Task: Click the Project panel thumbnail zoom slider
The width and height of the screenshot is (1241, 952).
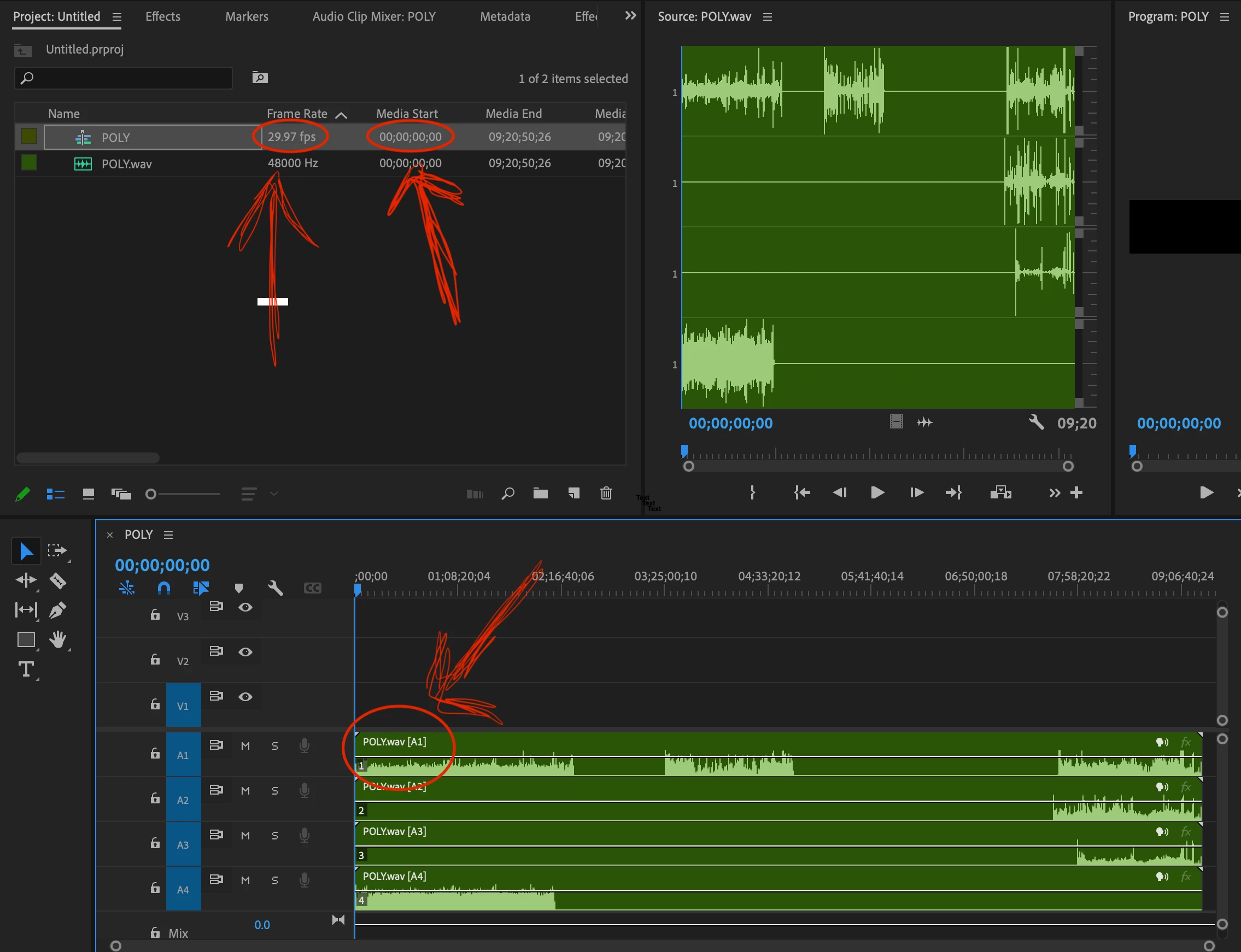Action: tap(151, 494)
